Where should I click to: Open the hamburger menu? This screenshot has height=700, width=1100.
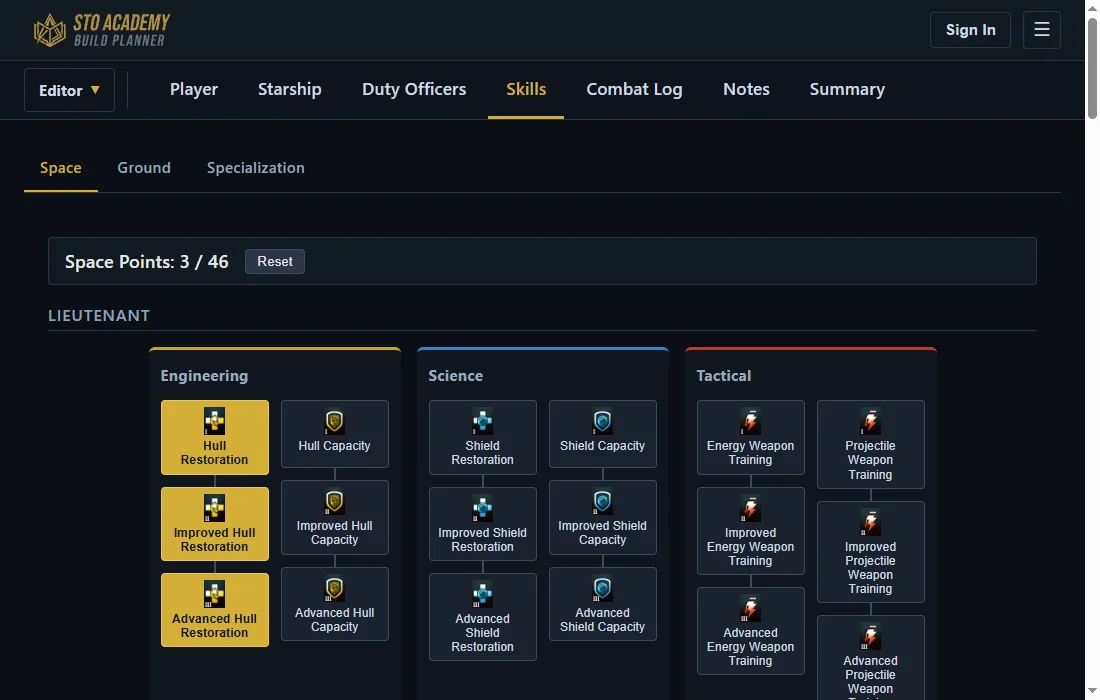(1042, 29)
